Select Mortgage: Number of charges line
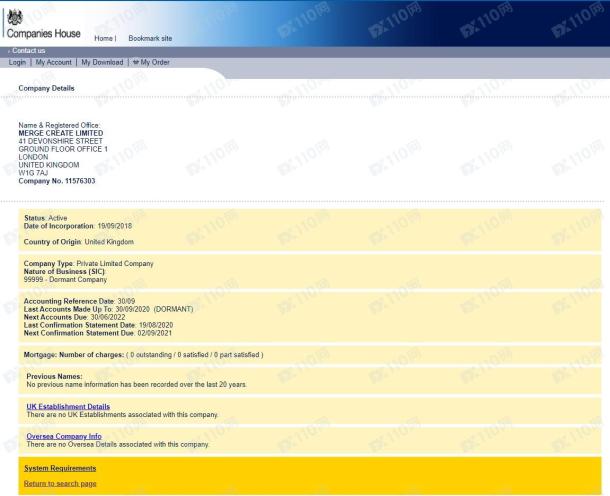The height and width of the screenshot is (496, 610). [x=144, y=355]
